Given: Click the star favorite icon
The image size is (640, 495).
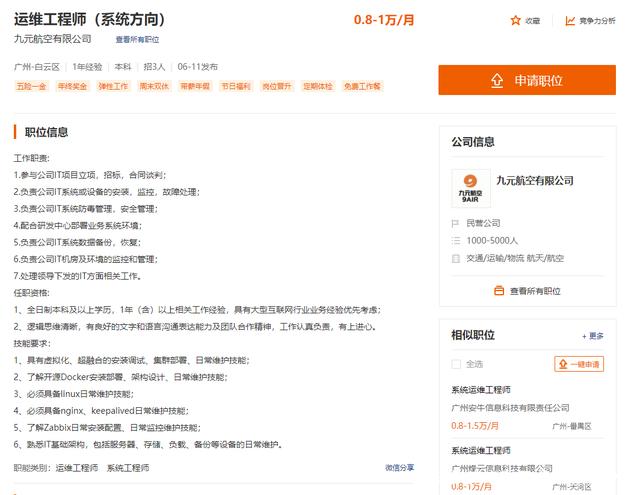Looking at the screenshot, I should [x=516, y=20].
